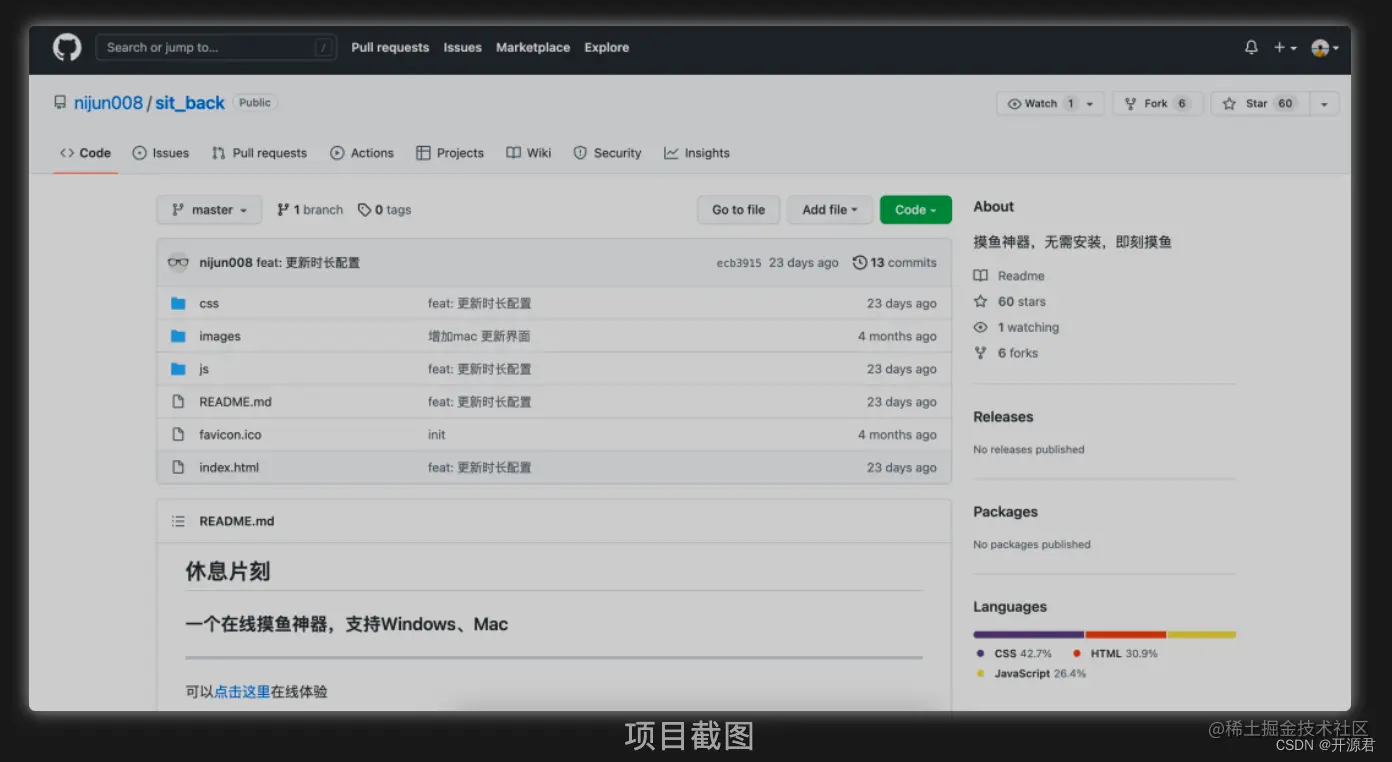
Task: Open the init commit message for favicon.ico
Action: pyautogui.click(x=437, y=435)
